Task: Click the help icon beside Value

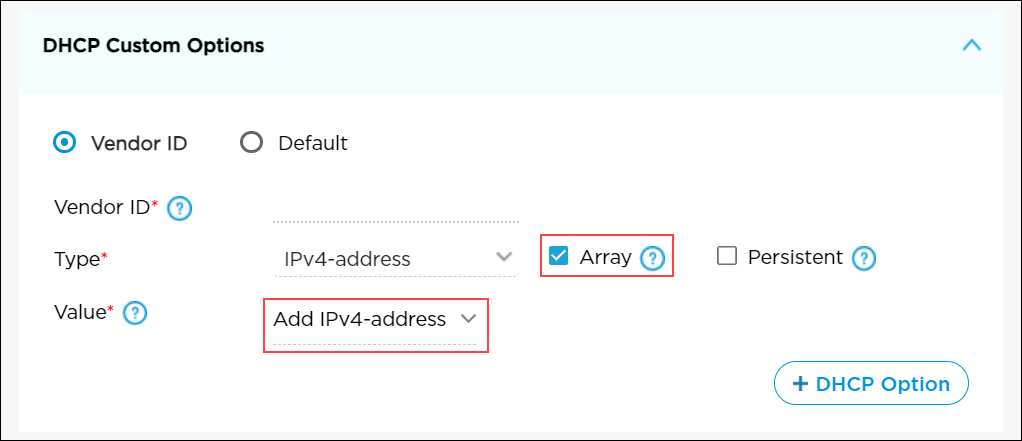Action: click(134, 314)
